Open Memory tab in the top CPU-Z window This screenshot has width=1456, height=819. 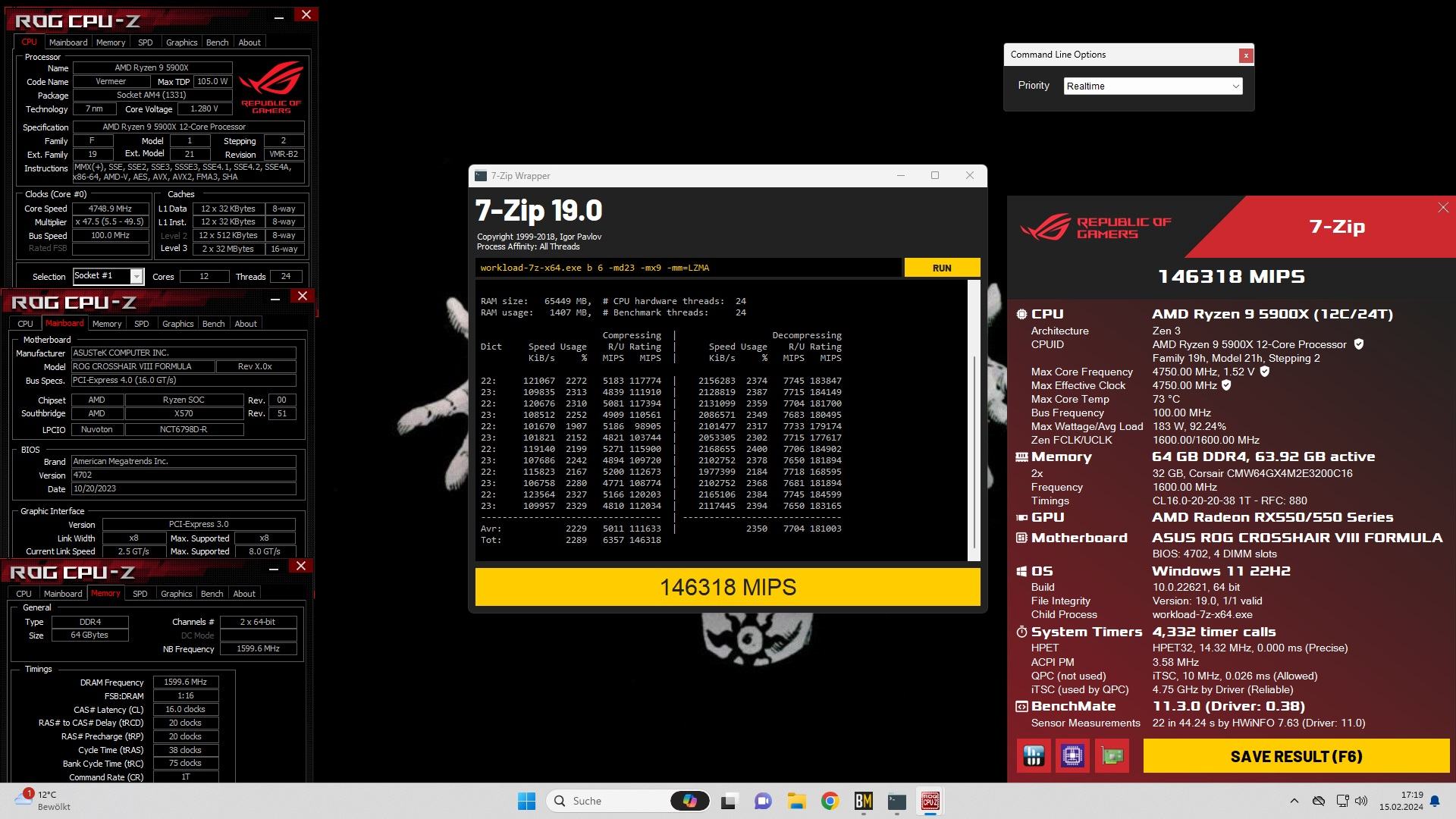pyautogui.click(x=111, y=42)
